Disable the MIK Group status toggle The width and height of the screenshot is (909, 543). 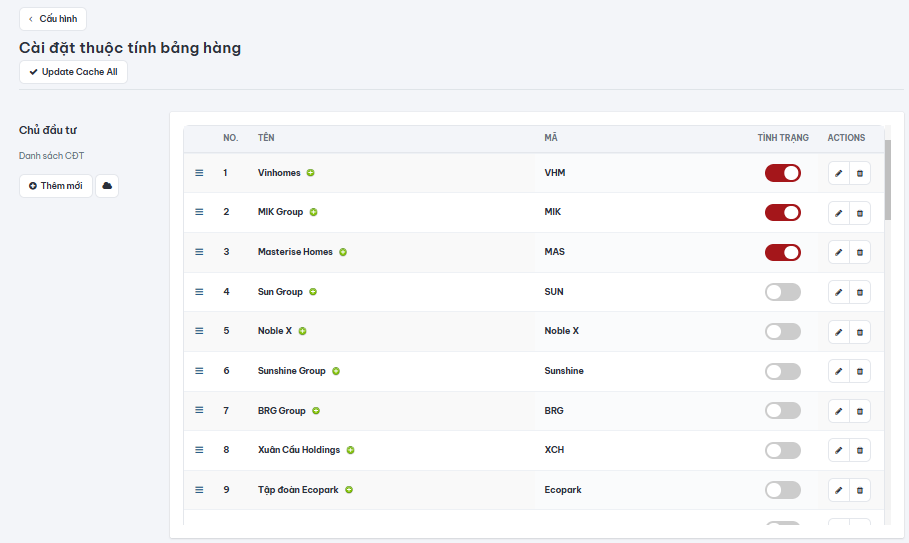coord(783,212)
